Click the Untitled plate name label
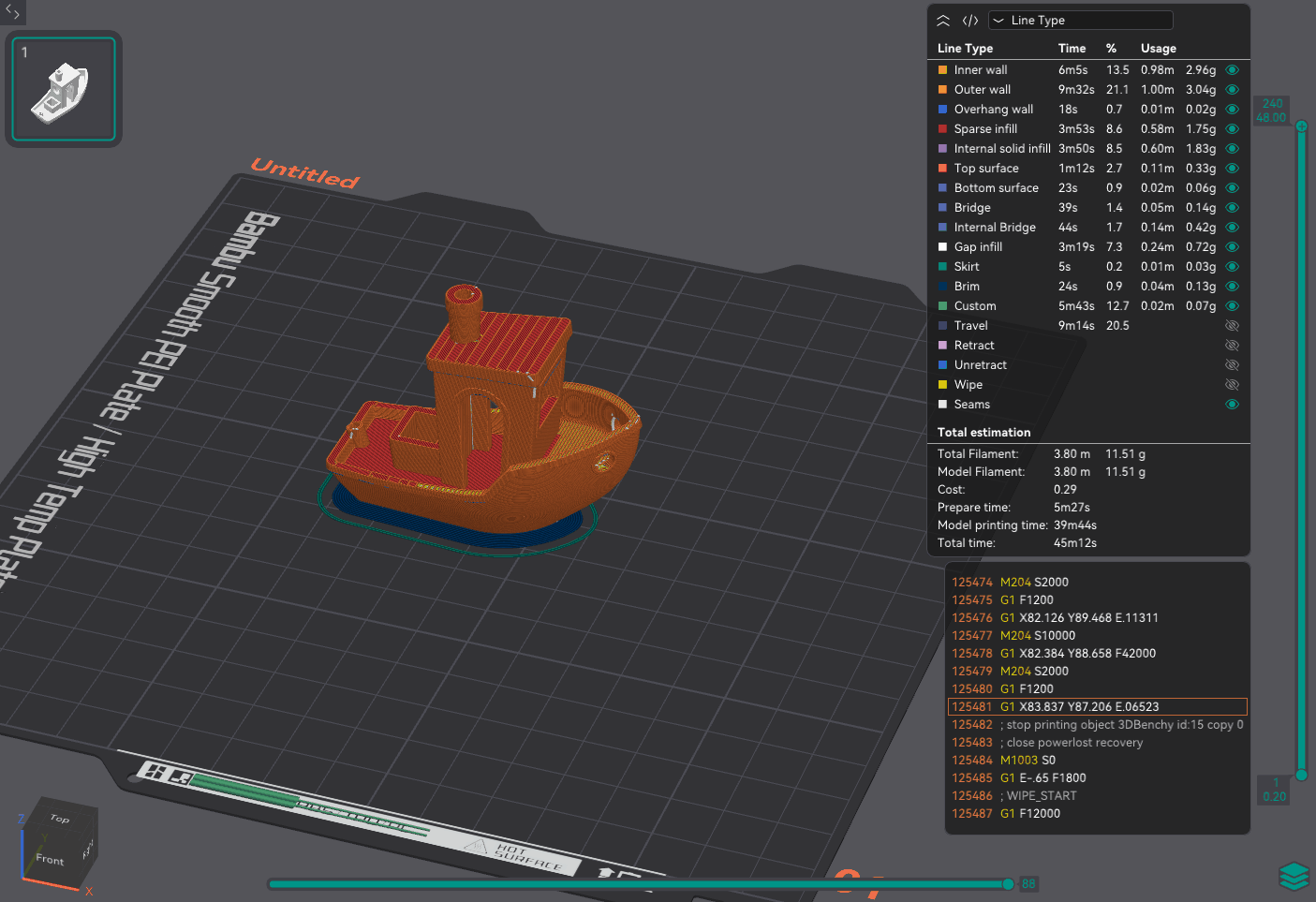The image size is (1316, 902). point(305,173)
